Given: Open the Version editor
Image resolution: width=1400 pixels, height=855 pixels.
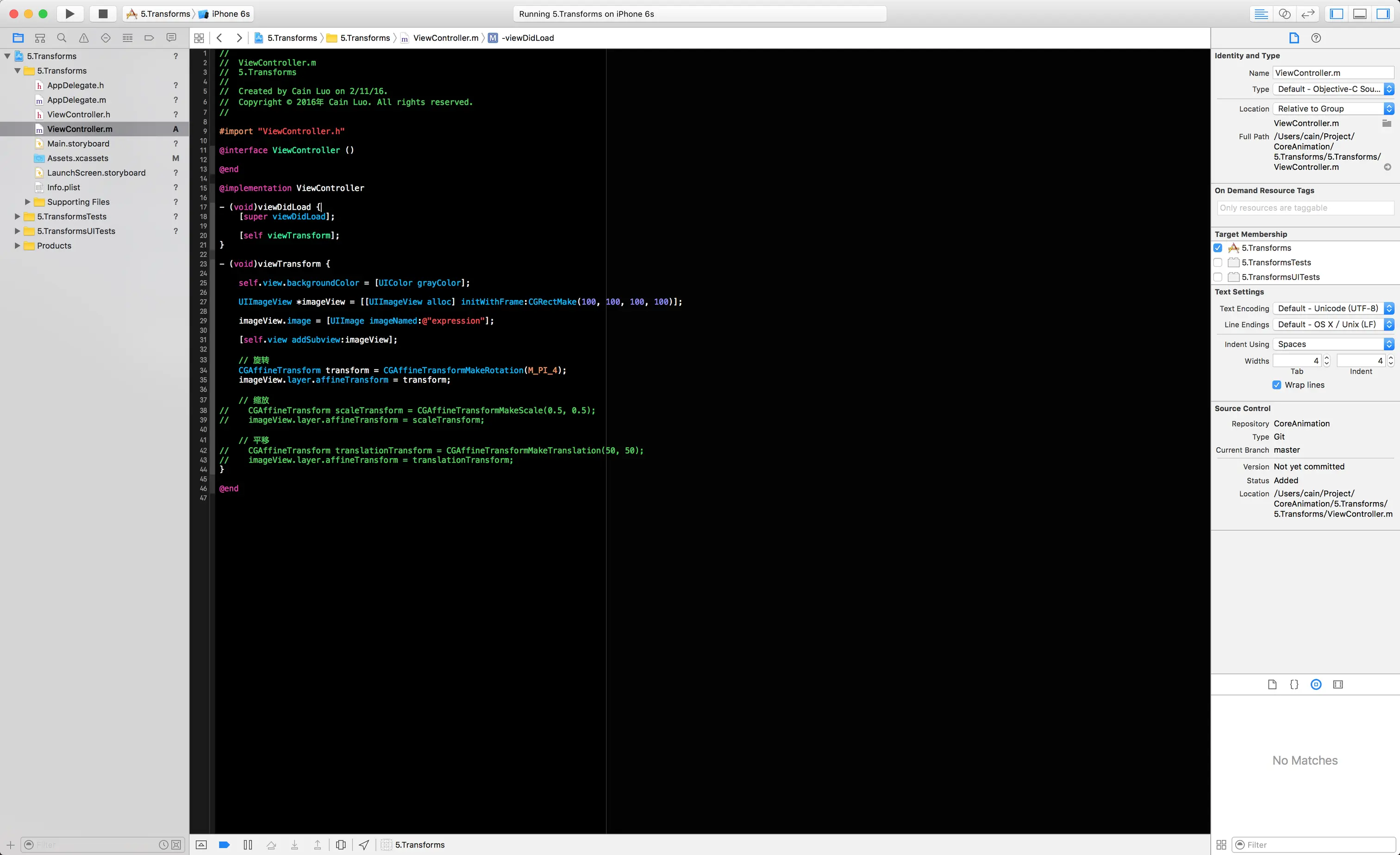Looking at the screenshot, I should click(1308, 13).
